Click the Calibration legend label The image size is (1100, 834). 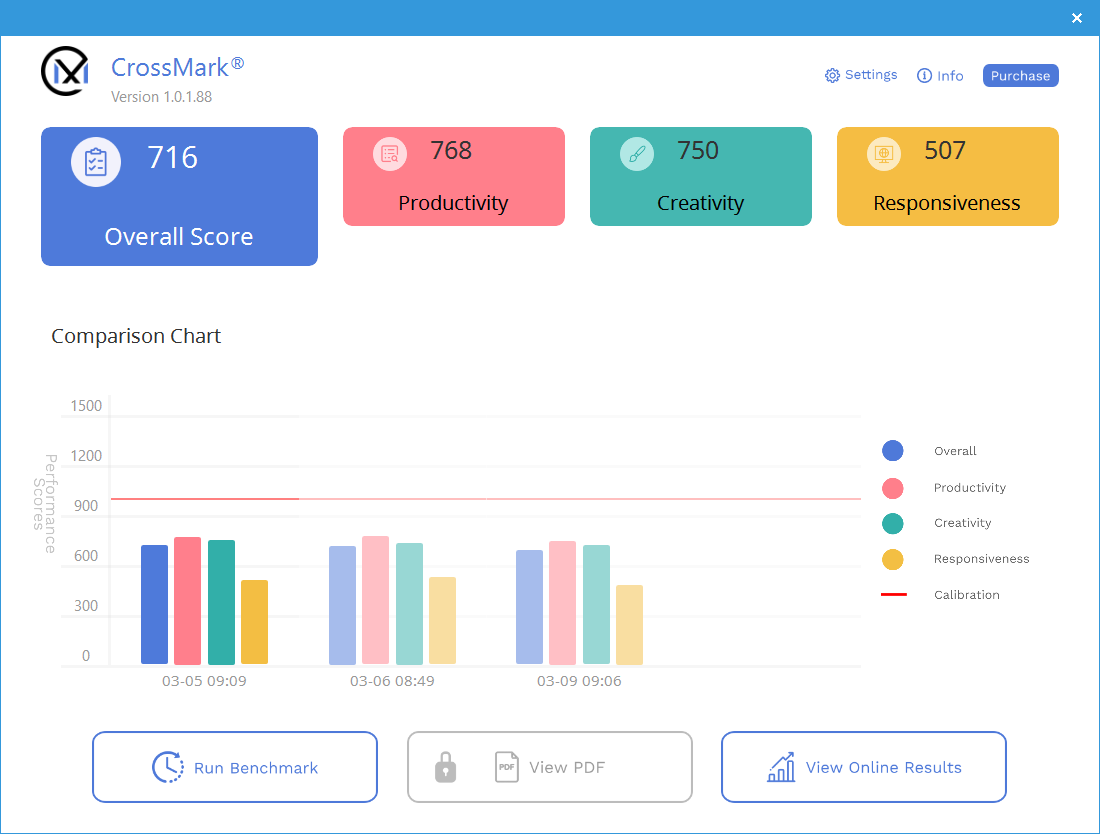(x=967, y=595)
